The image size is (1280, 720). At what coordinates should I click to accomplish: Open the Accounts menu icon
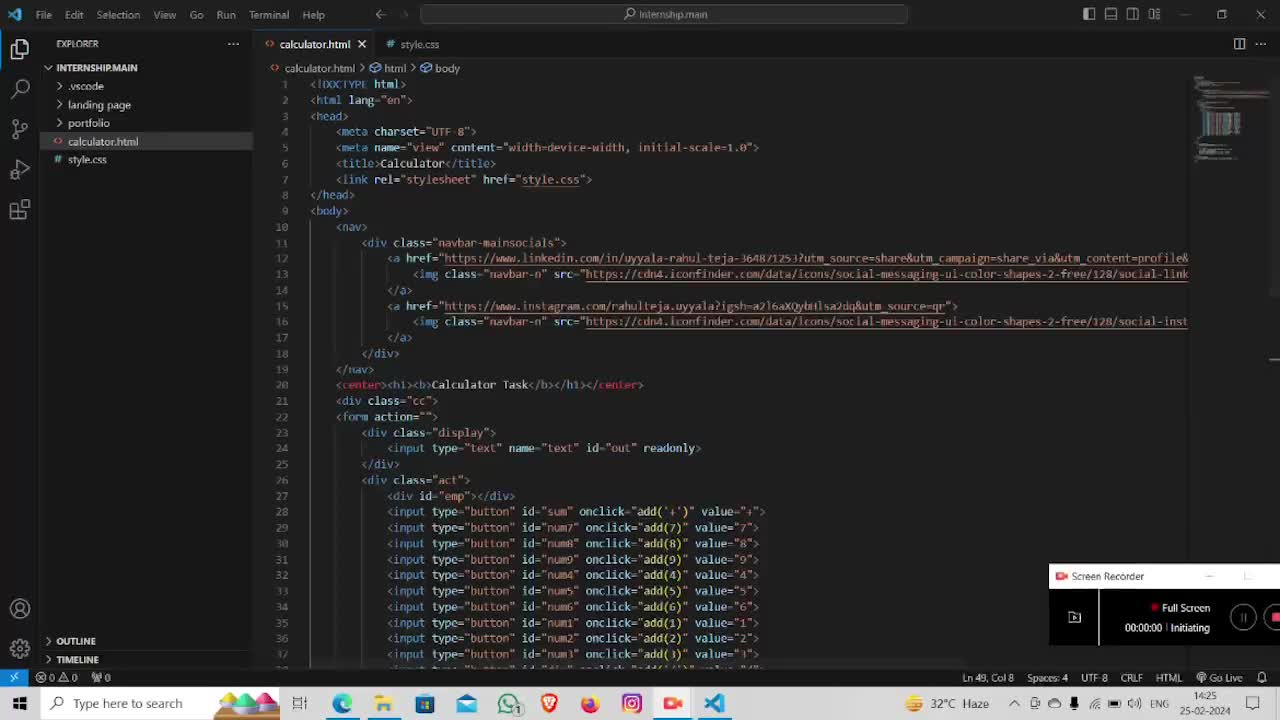20,609
